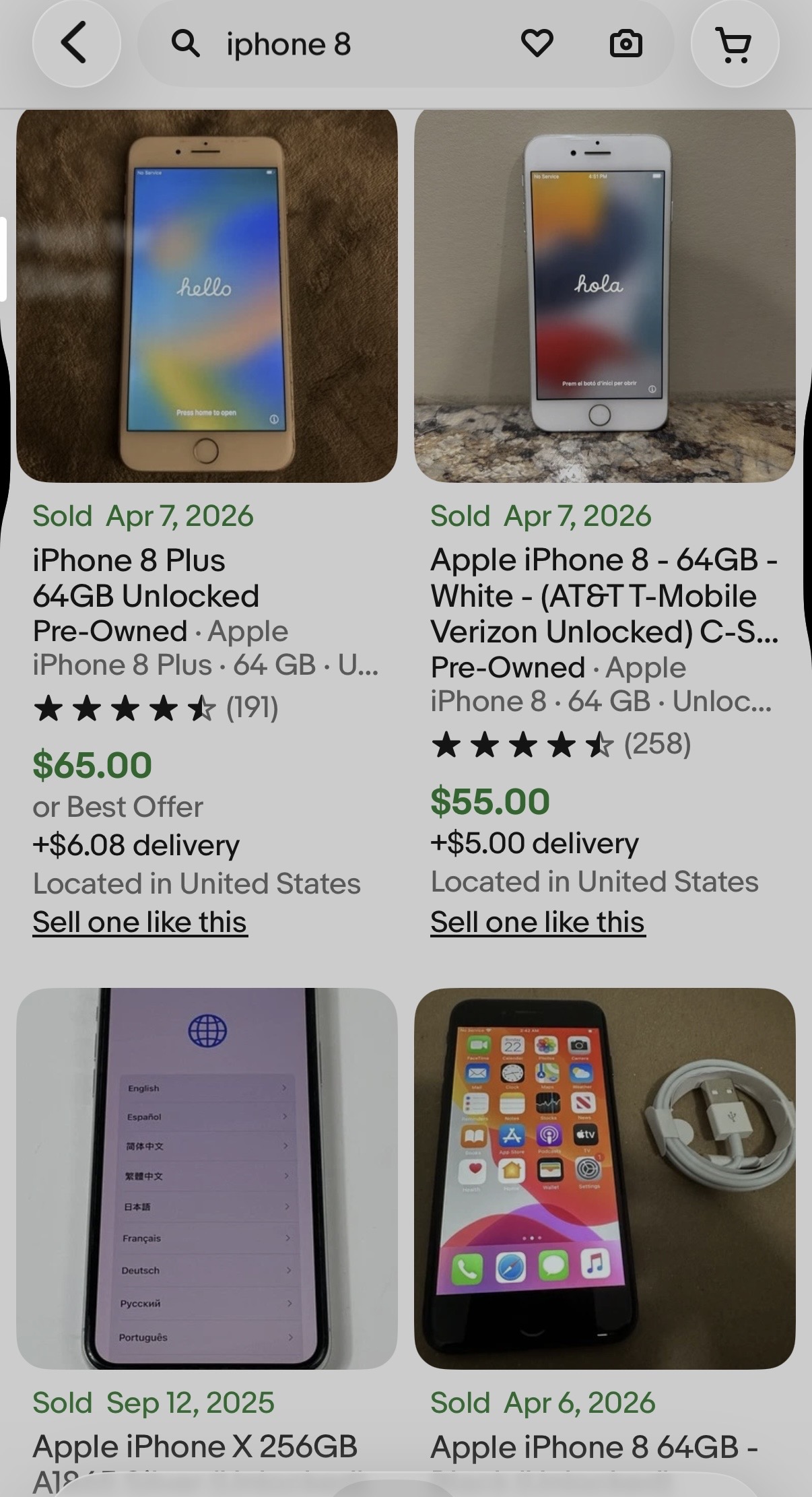Image resolution: width=812 pixels, height=1497 pixels.
Task: Open iPhone X language screen photo
Action: [207, 1178]
